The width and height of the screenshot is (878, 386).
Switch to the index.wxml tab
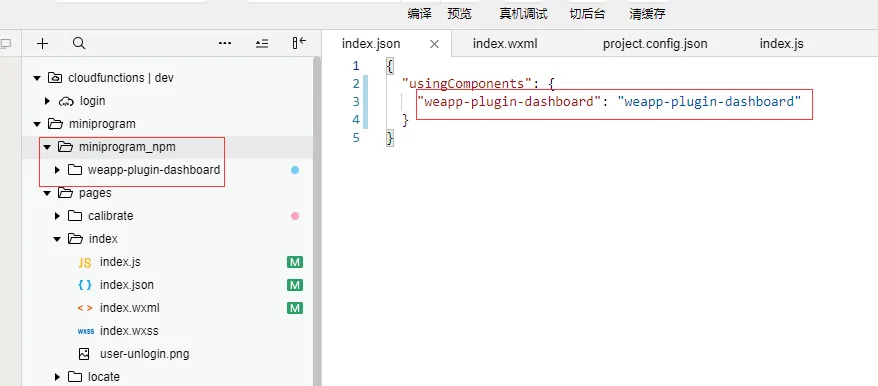click(505, 44)
